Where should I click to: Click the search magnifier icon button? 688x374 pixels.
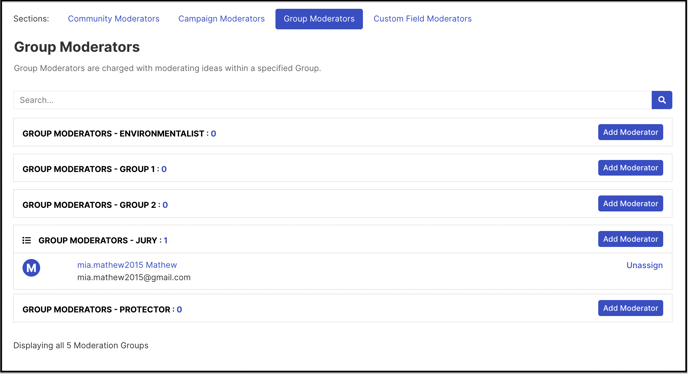tap(662, 100)
